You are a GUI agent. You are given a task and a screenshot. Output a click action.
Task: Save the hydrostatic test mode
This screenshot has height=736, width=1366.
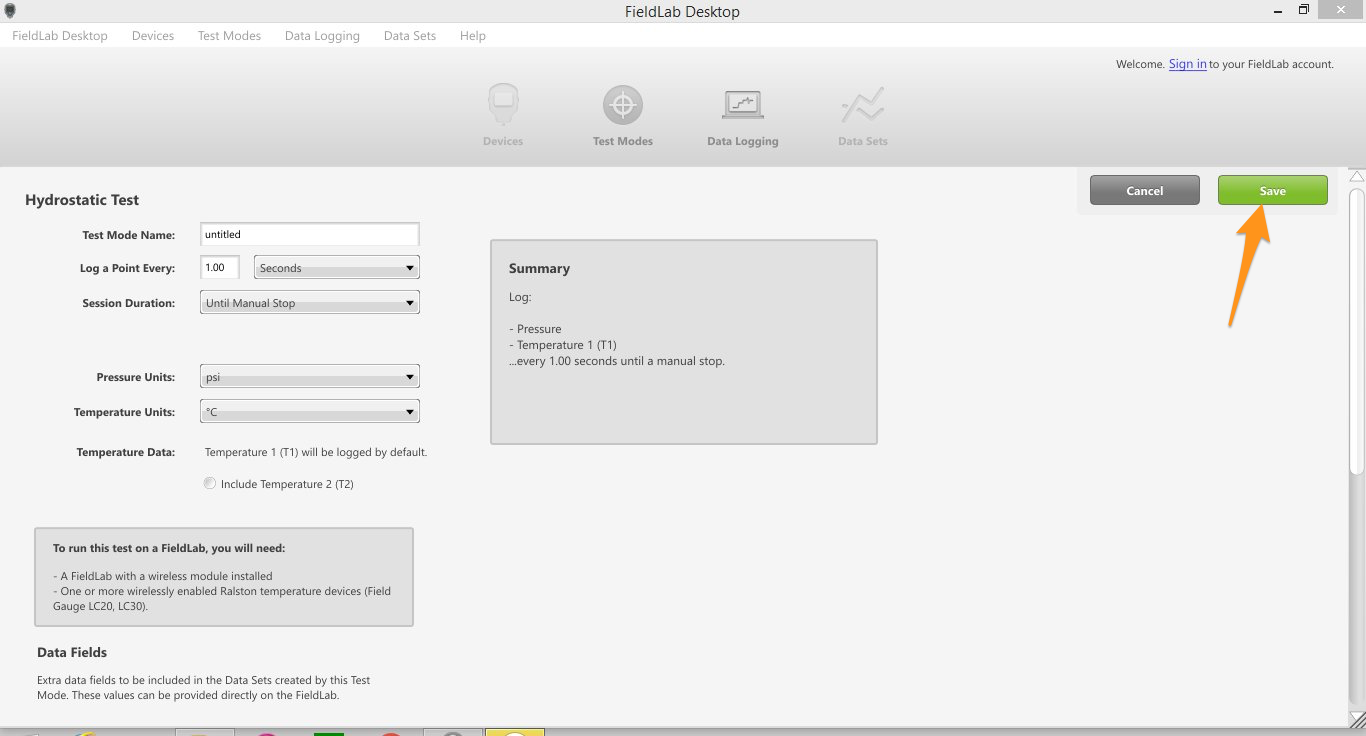(1272, 191)
